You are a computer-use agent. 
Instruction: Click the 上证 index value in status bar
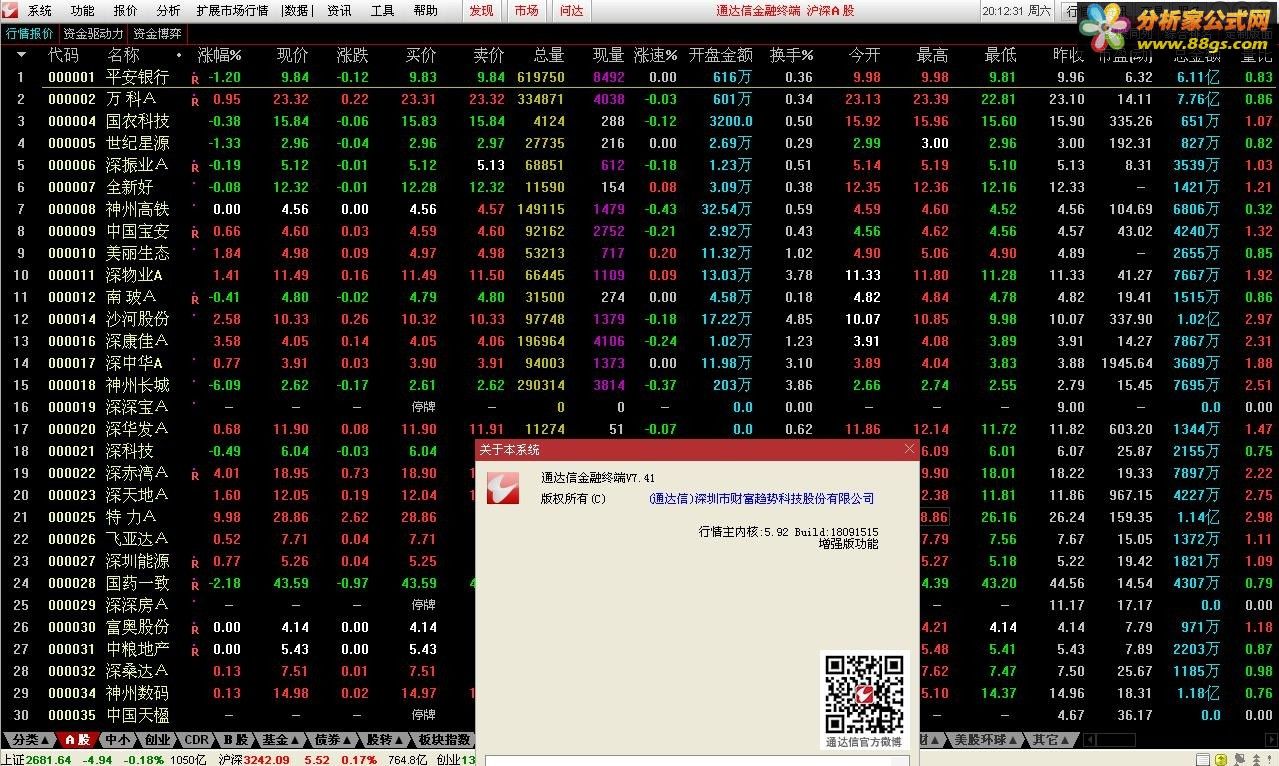[x=46, y=759]
